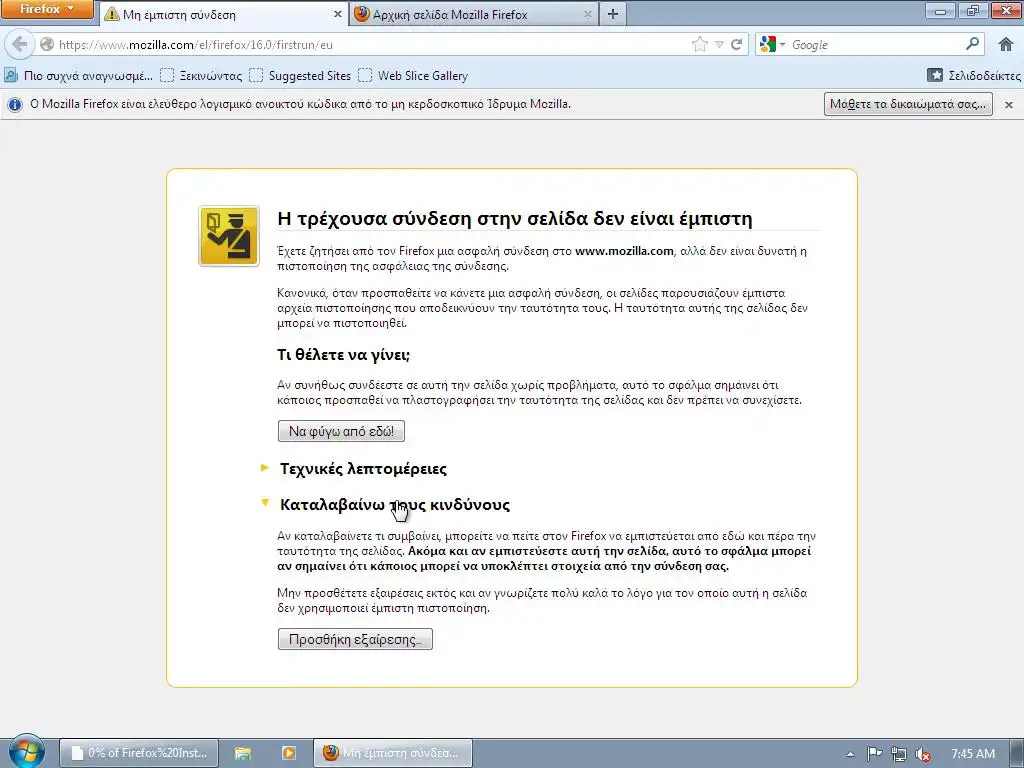This screenshot has height=768, width=1024.
Task: Open the URL history dropdown arrow
Action: click(719, 44)
